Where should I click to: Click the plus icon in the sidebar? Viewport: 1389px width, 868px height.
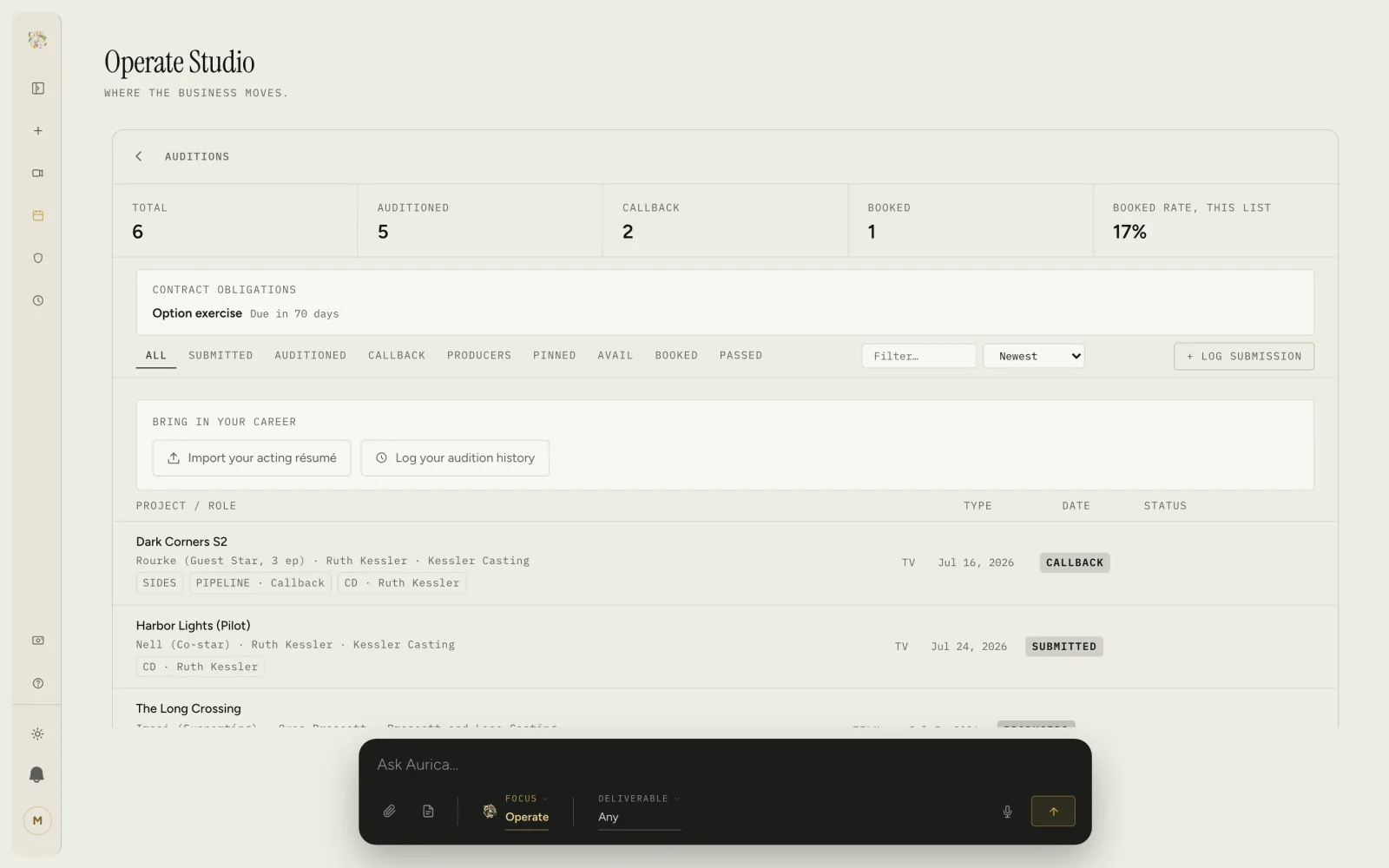37,131
